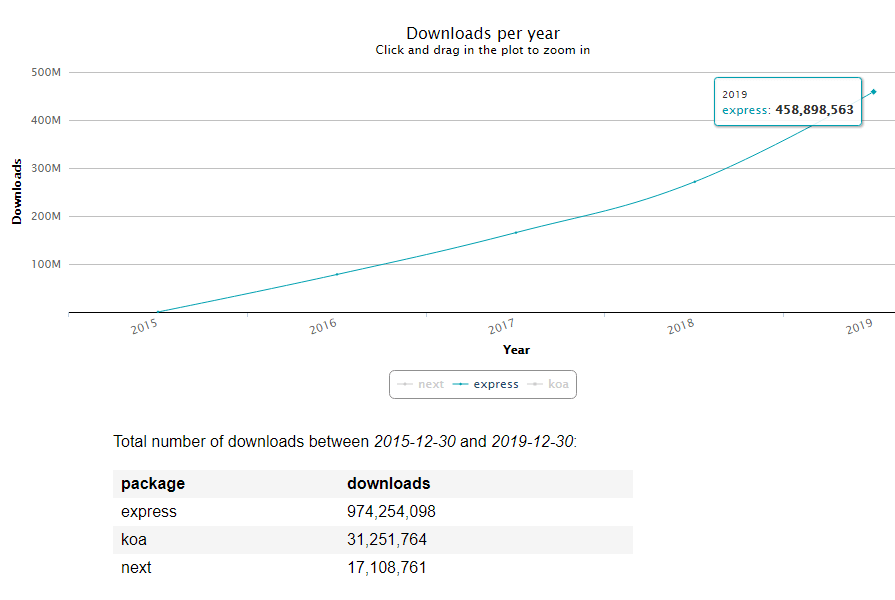Click the express tooltip value 458,898,563
Viewport: 895px width, 600px height.
(x=814, y=110)
